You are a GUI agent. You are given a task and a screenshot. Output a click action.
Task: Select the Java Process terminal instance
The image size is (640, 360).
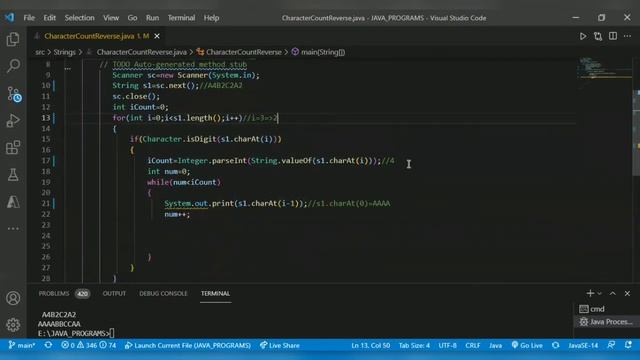click(607, 322)
